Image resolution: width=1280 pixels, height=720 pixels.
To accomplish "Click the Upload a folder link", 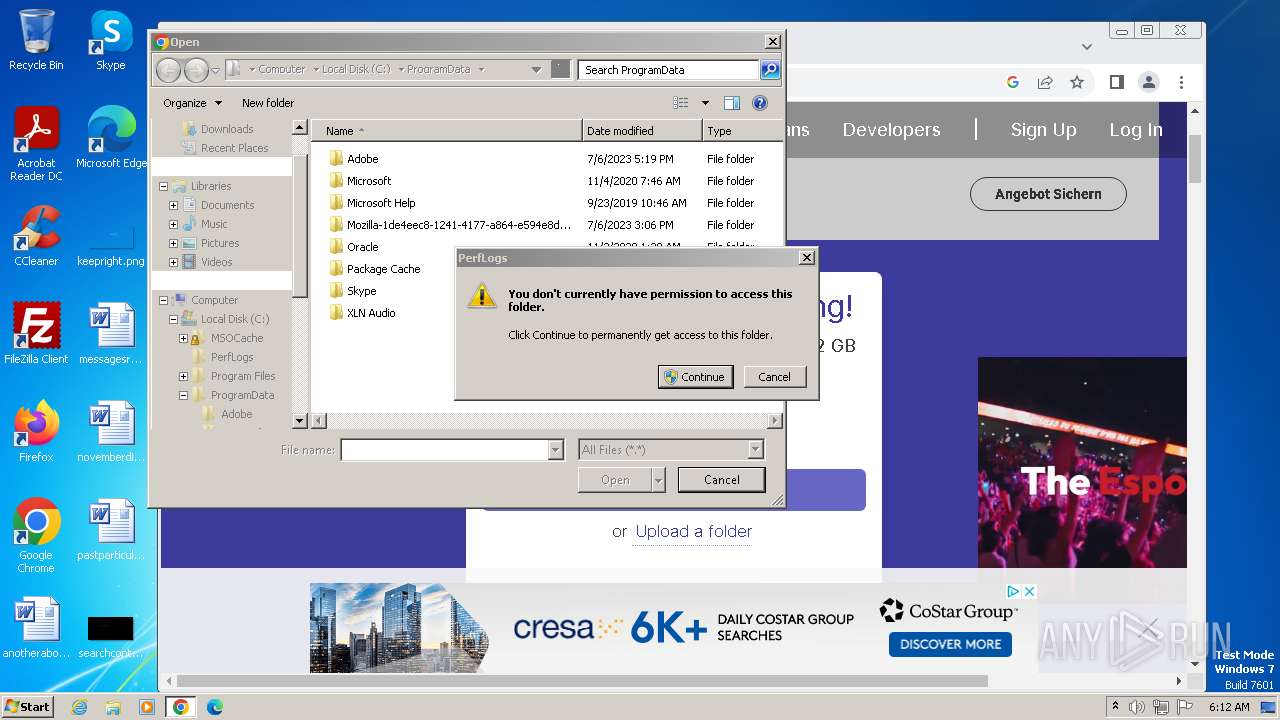I will tap(694, 531).
